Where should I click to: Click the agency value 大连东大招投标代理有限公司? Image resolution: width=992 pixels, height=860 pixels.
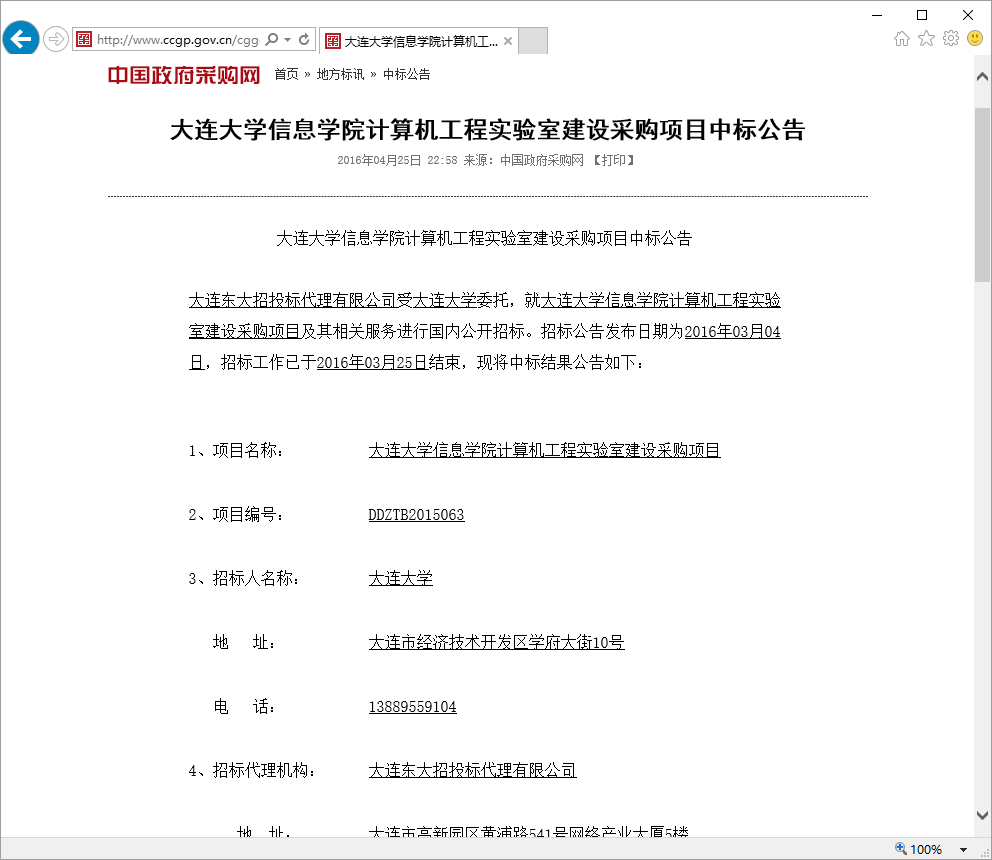pyautogui.click(x=473, y=771)
